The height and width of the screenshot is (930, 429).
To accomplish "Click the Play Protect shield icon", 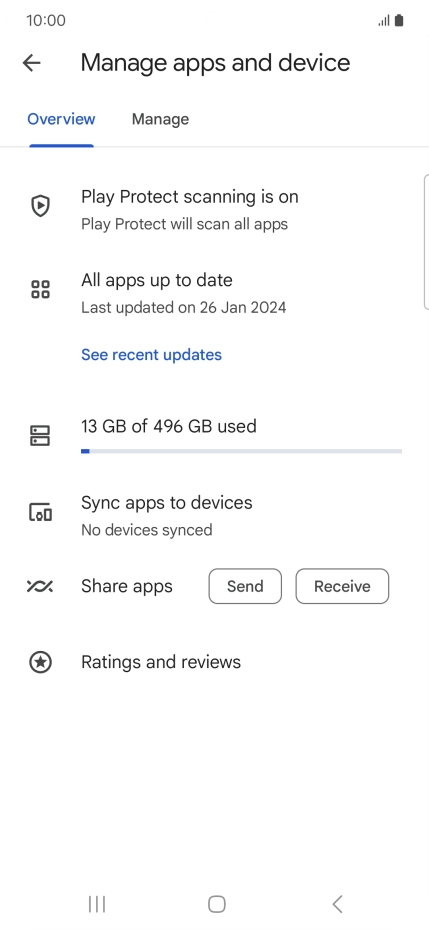I will pyautogui.click(x=40, y=206).
